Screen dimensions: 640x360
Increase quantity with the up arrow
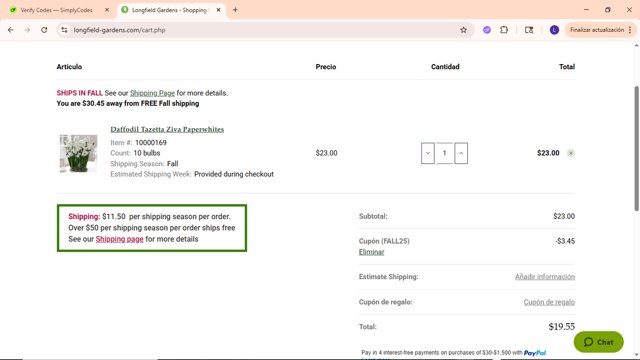coord(461,153)
